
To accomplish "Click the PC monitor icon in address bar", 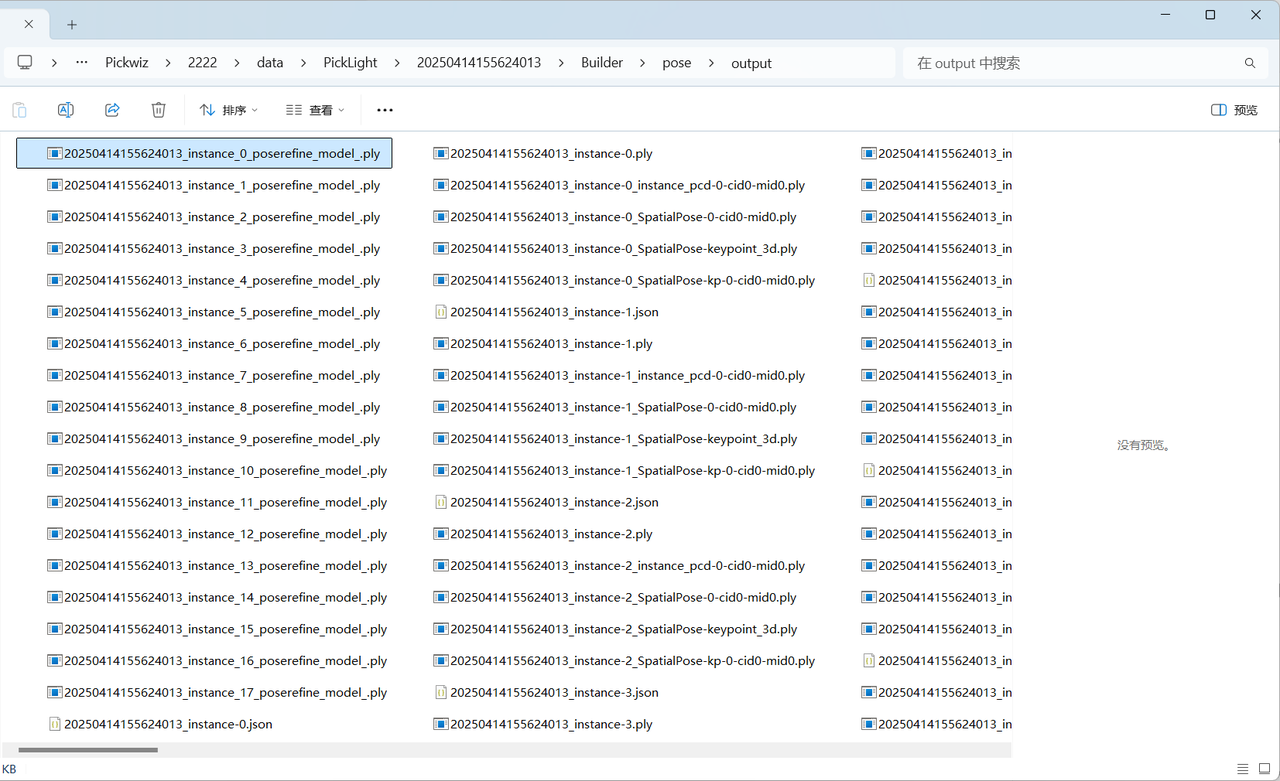I will click(x=25, y=62).
